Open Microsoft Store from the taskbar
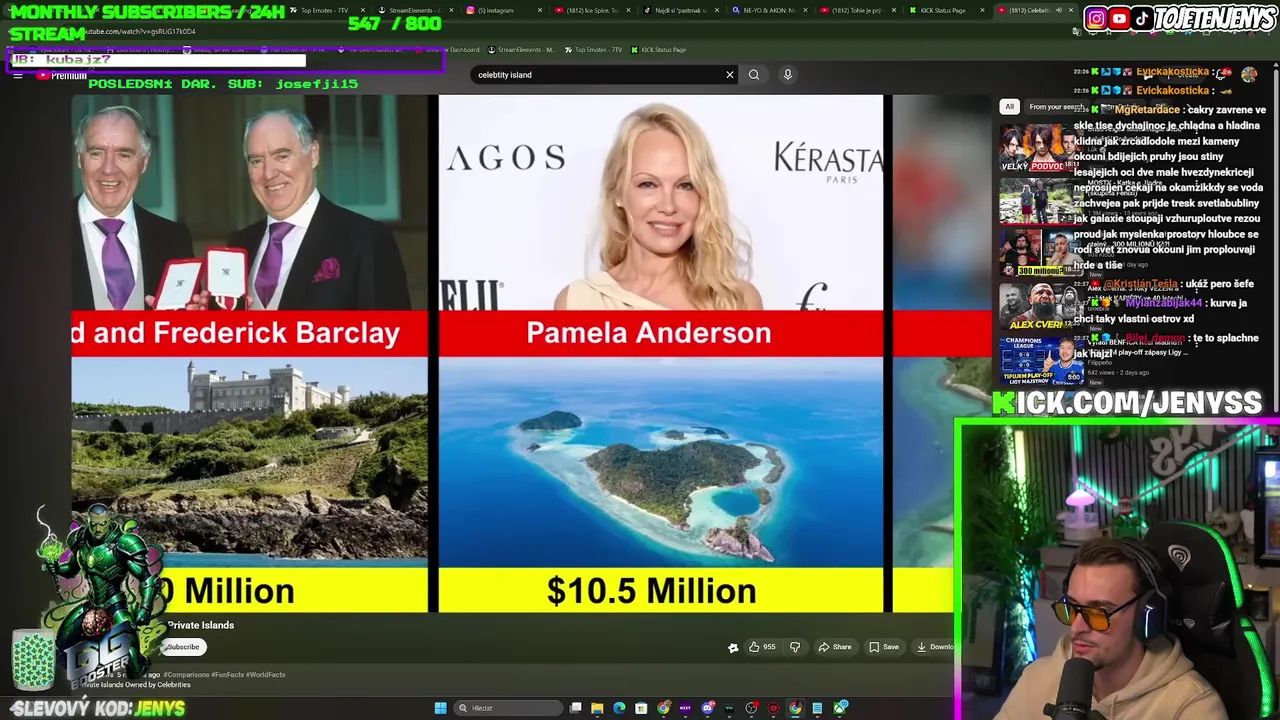Image resolution: width=1280 pixels, height=720 pixels. [641, 708]
